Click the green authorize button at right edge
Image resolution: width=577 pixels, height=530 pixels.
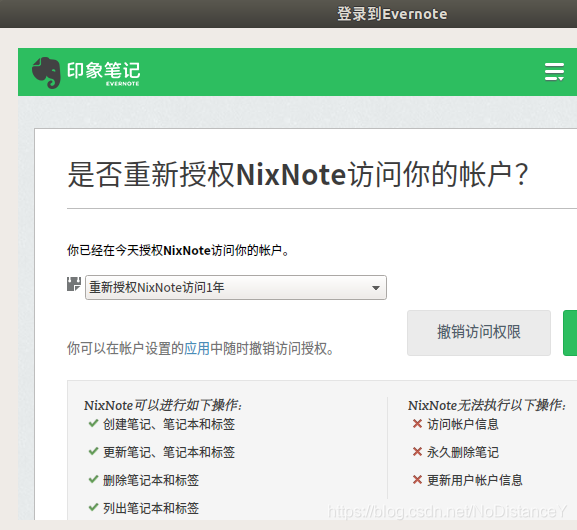click(x=570, y=333)
